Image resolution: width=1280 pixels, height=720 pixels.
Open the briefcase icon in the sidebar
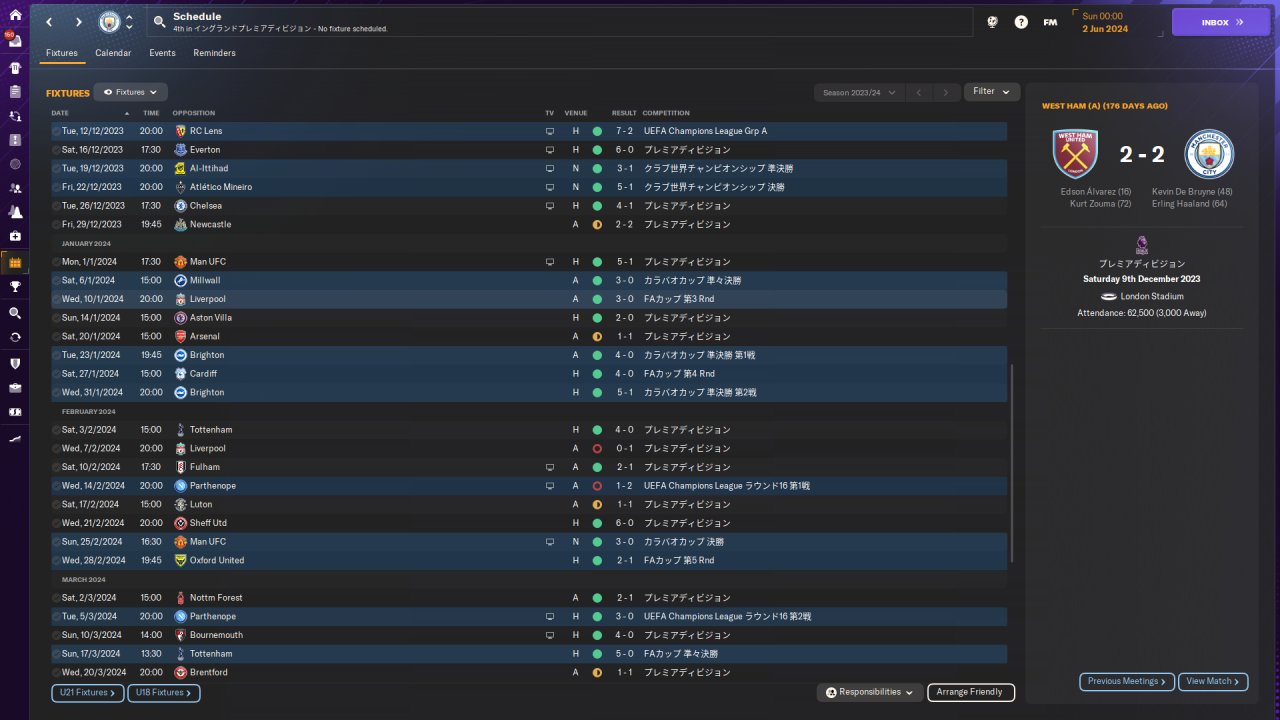pyautogui.click(x=15, y=387)
